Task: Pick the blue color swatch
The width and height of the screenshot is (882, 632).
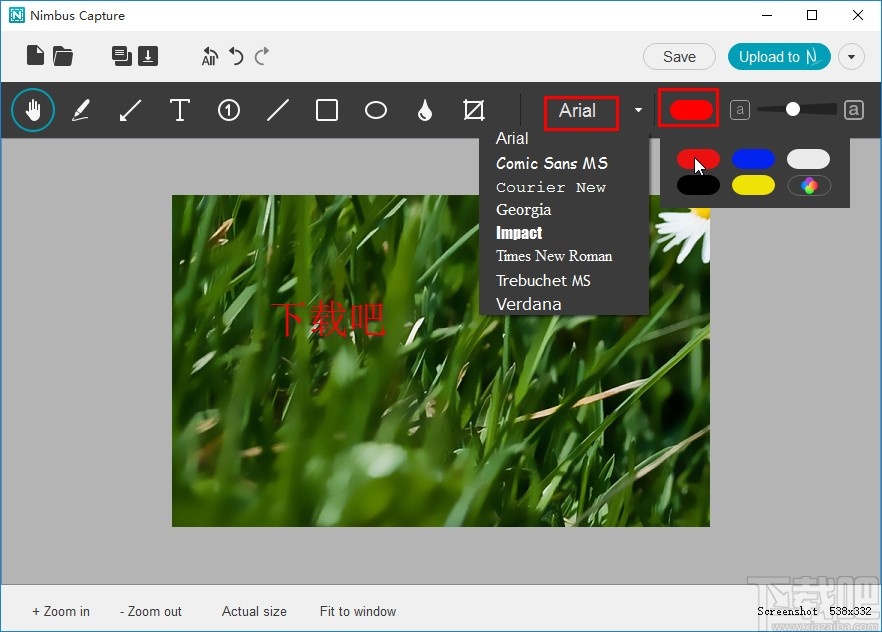Action: [753, 159]
